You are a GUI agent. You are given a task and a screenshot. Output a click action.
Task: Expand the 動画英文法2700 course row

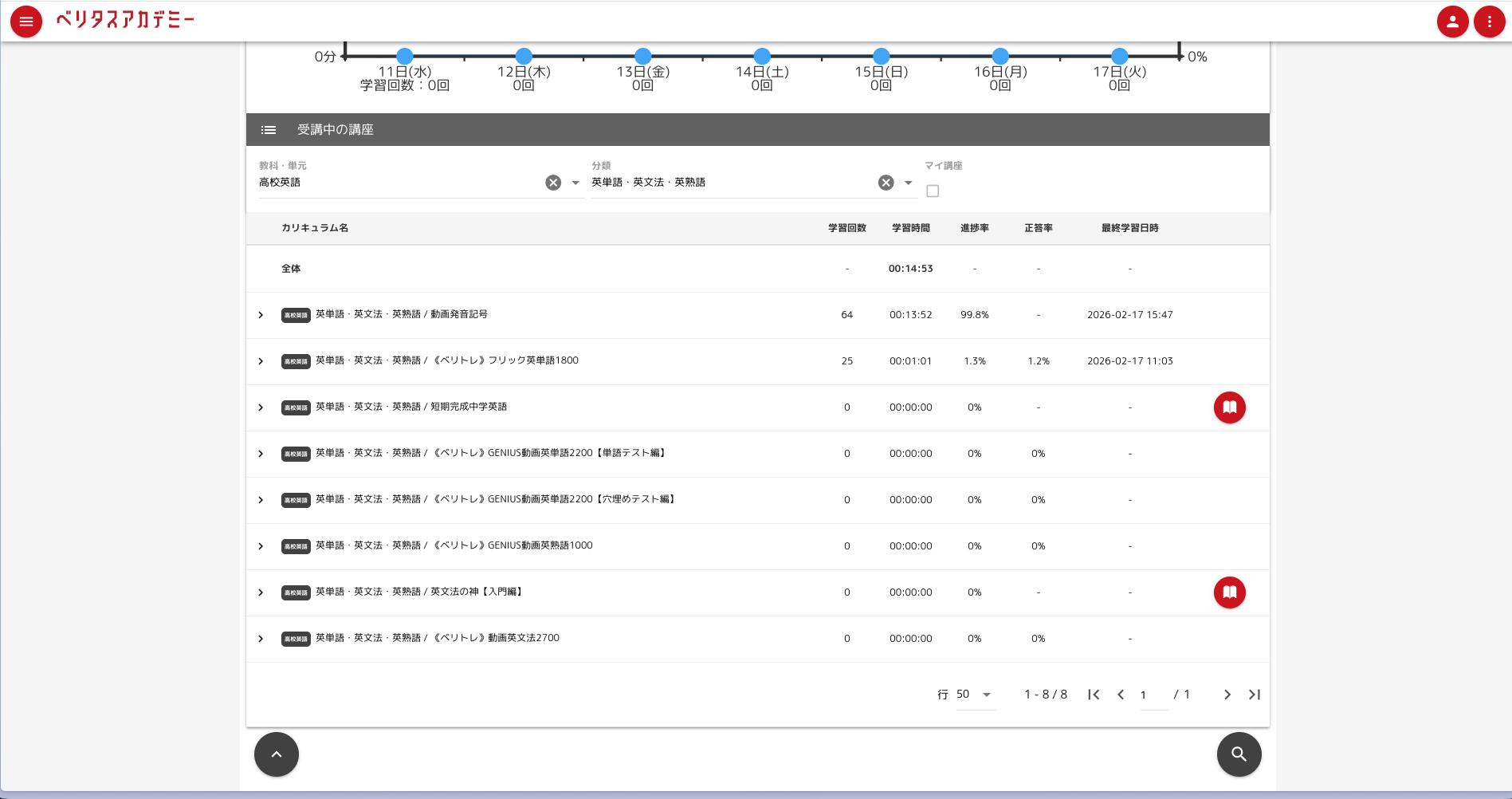coord(261,638)
